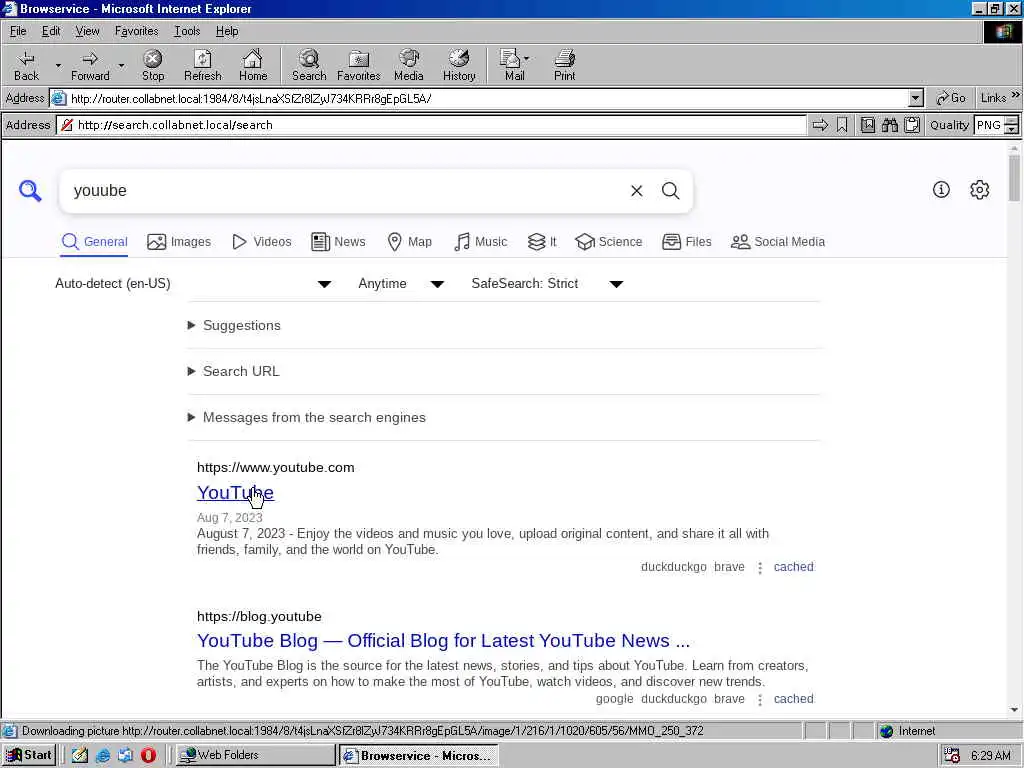Click the Back button history dropdown arrow
Viewport: 1024px width, 768px height.
tap(58, 65)
